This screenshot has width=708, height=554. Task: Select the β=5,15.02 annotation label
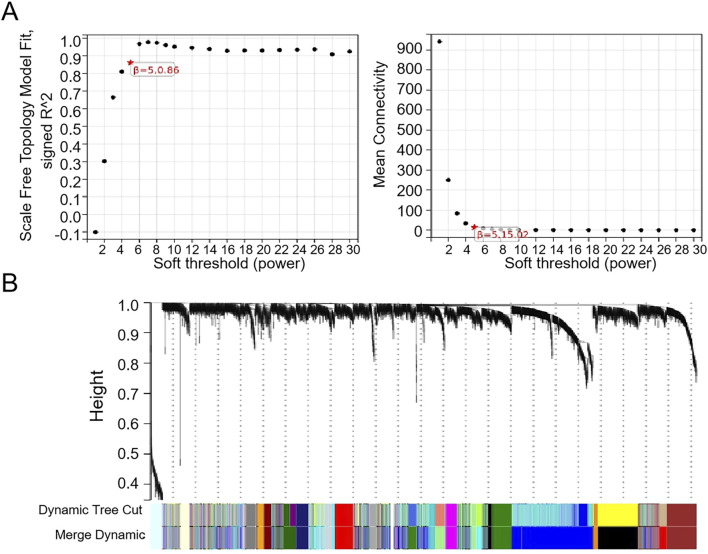point(499,233)
